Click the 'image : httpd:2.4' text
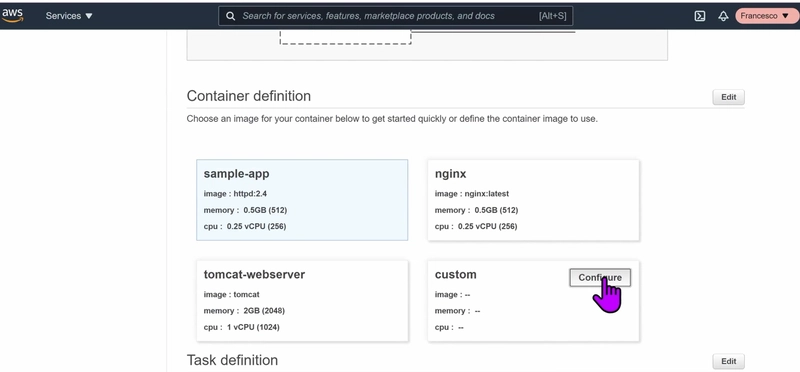 click(235, 194)
